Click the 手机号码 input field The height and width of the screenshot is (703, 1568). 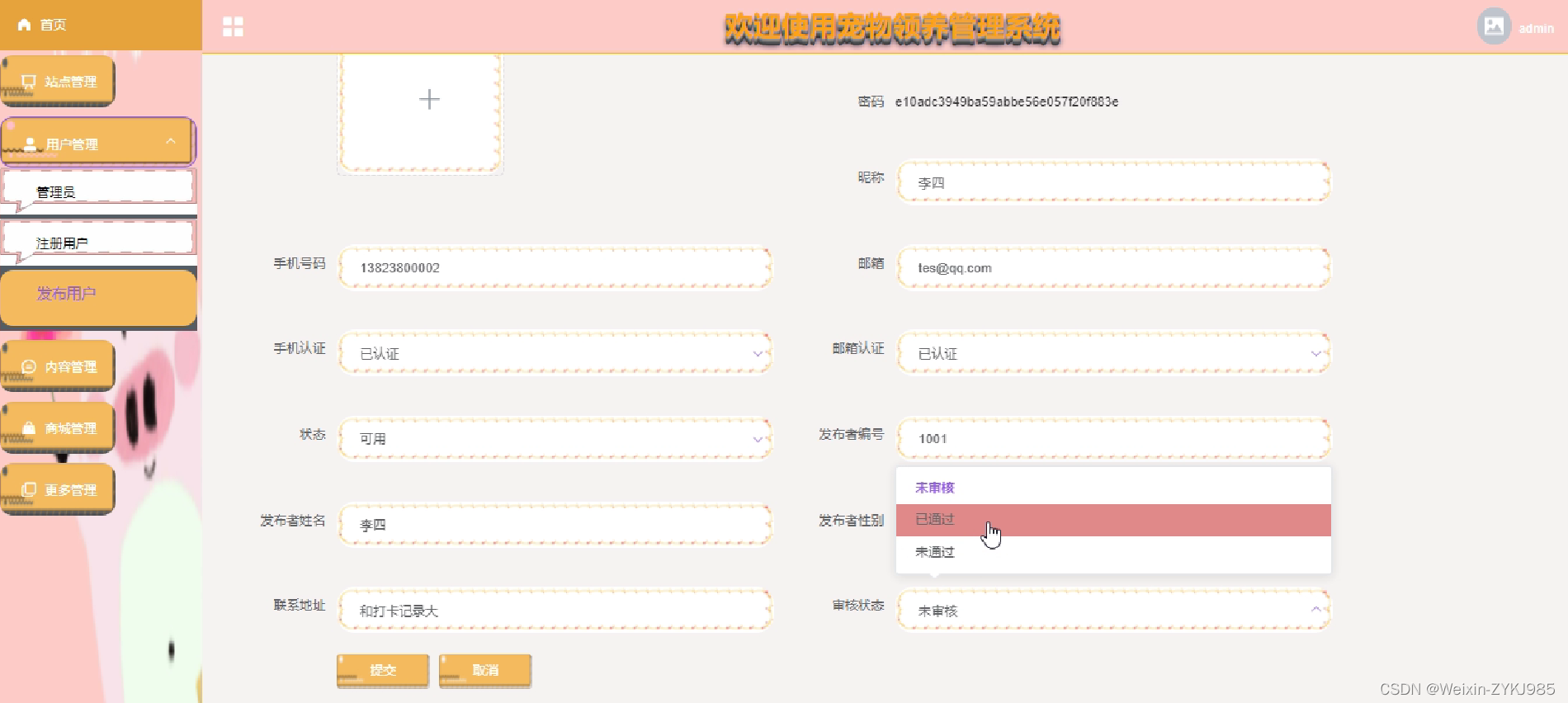[x=555, y=267]
